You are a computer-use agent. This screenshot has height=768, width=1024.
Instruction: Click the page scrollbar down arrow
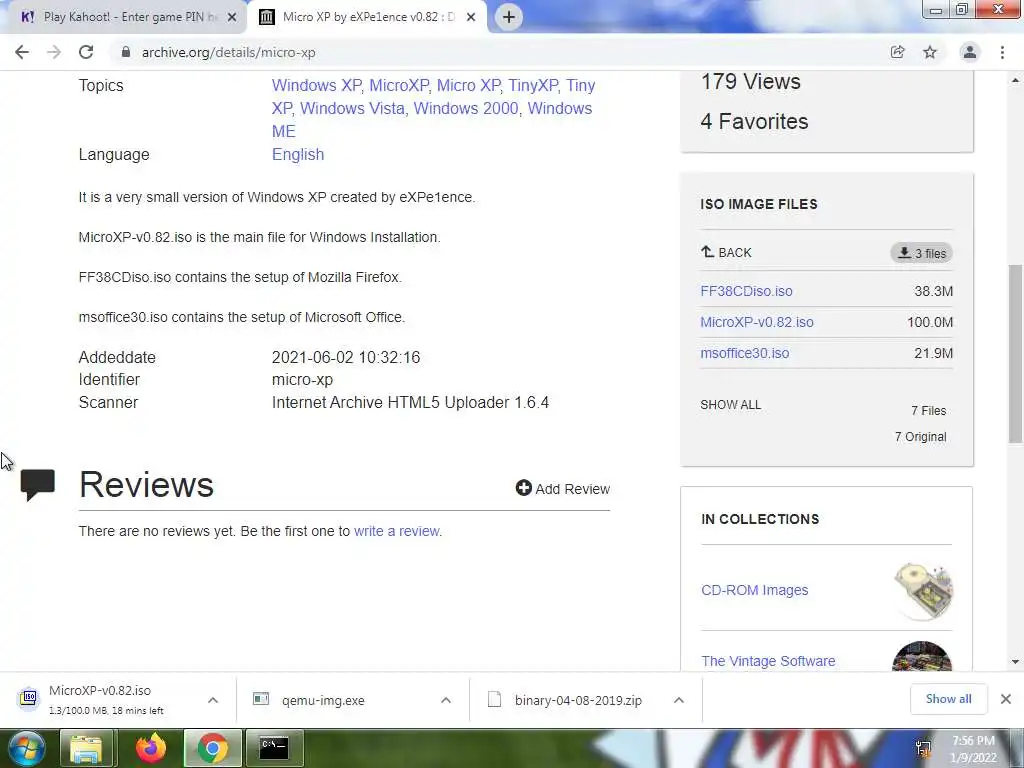(1016, 662)
